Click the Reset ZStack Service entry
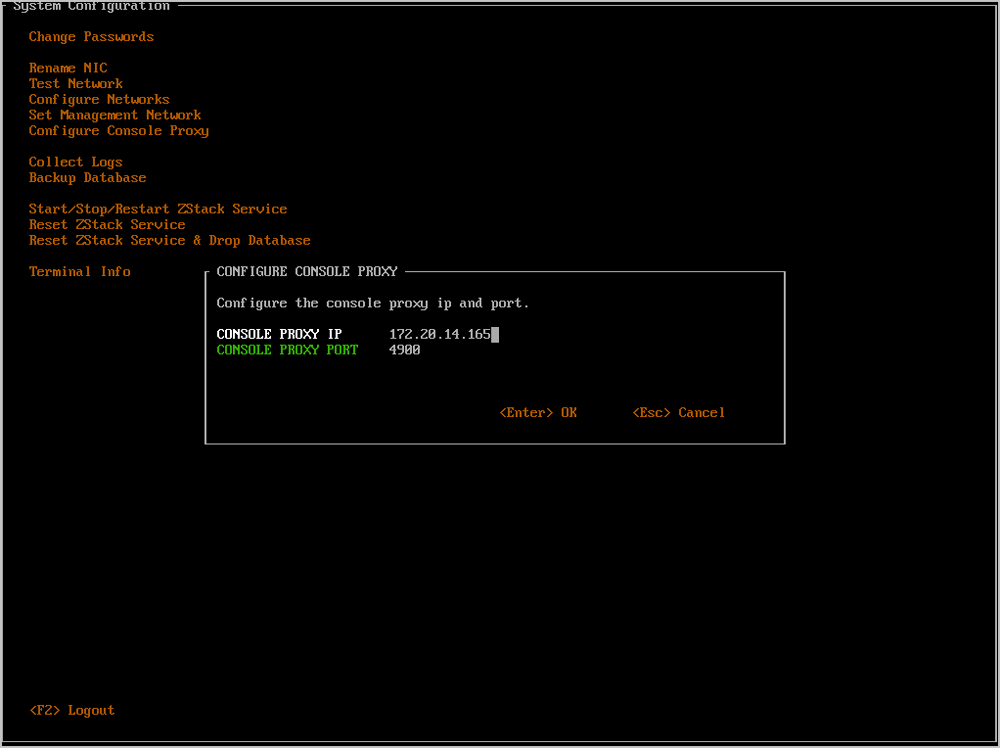This screenshot has height=748, width=1000. coord(107,225)
